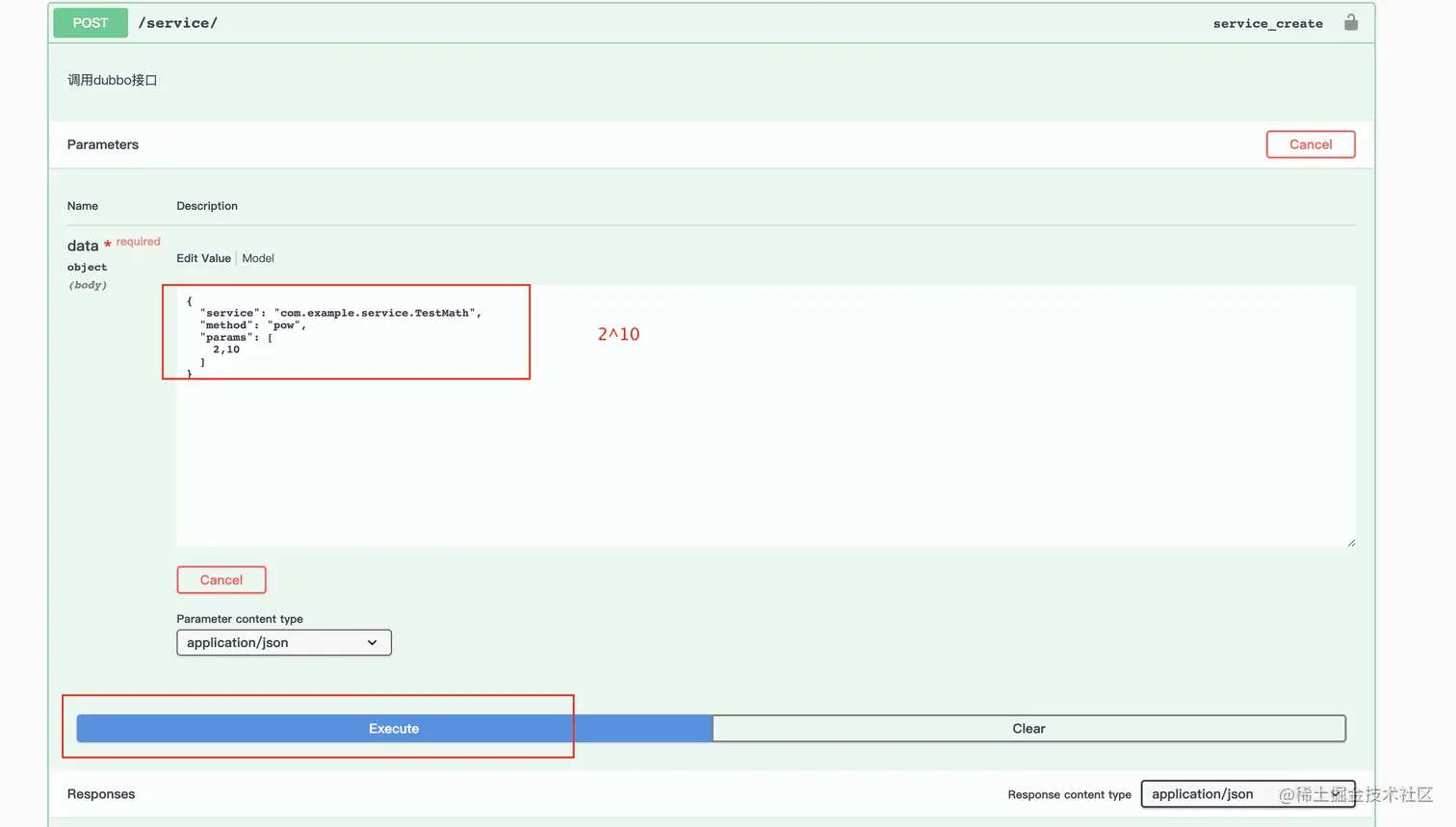1456x827 pixels.
Task: Click the 'Description' column header
Action: (x=207, y=206)
